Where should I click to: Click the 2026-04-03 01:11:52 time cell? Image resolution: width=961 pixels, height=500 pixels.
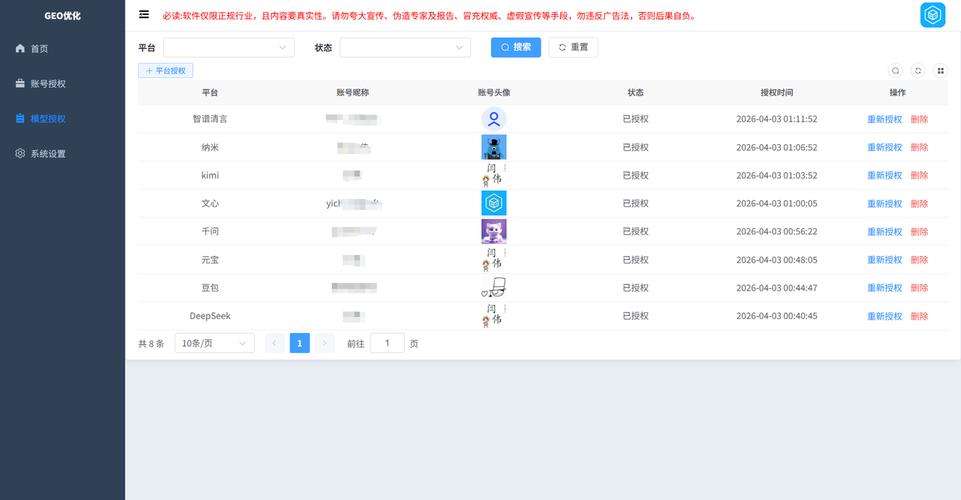point(777,119)
